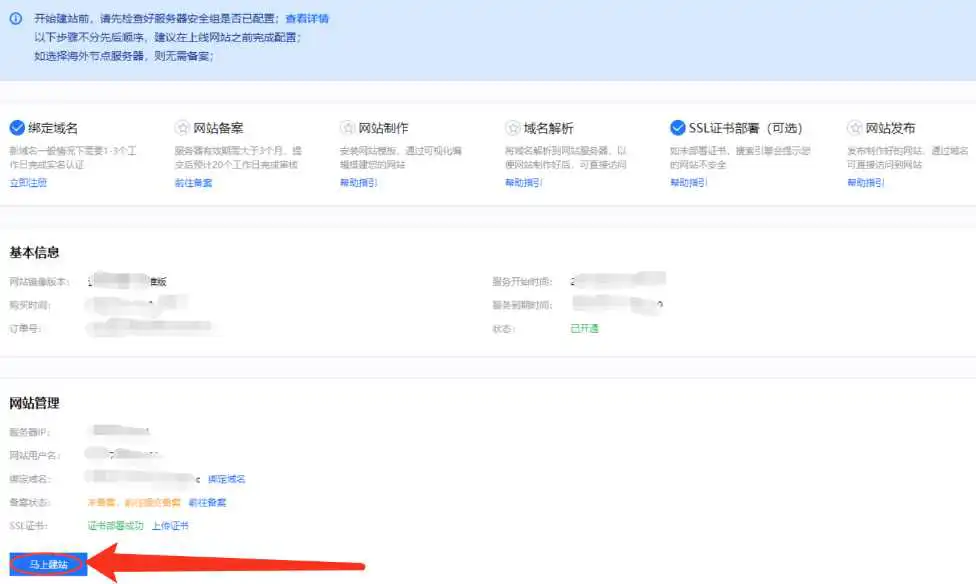Open 帮助指引 under the 网站发布 step
976x584 pixels.
tap(865, 183)
